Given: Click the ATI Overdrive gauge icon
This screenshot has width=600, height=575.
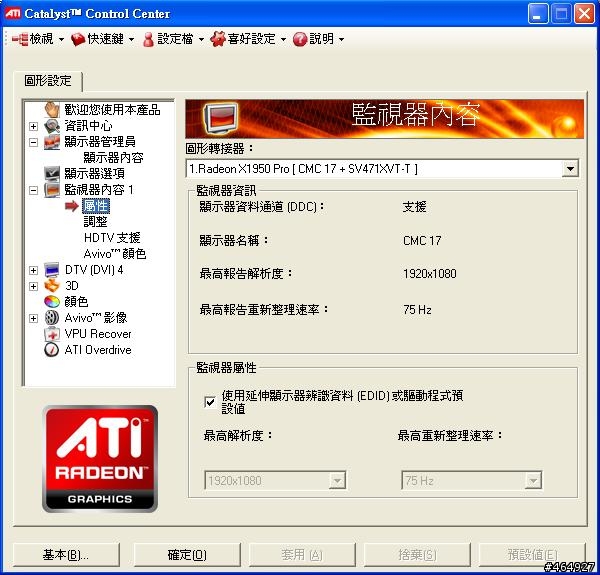Looking at the screenshot, I should pyautogui.click(x=52, y=350).
